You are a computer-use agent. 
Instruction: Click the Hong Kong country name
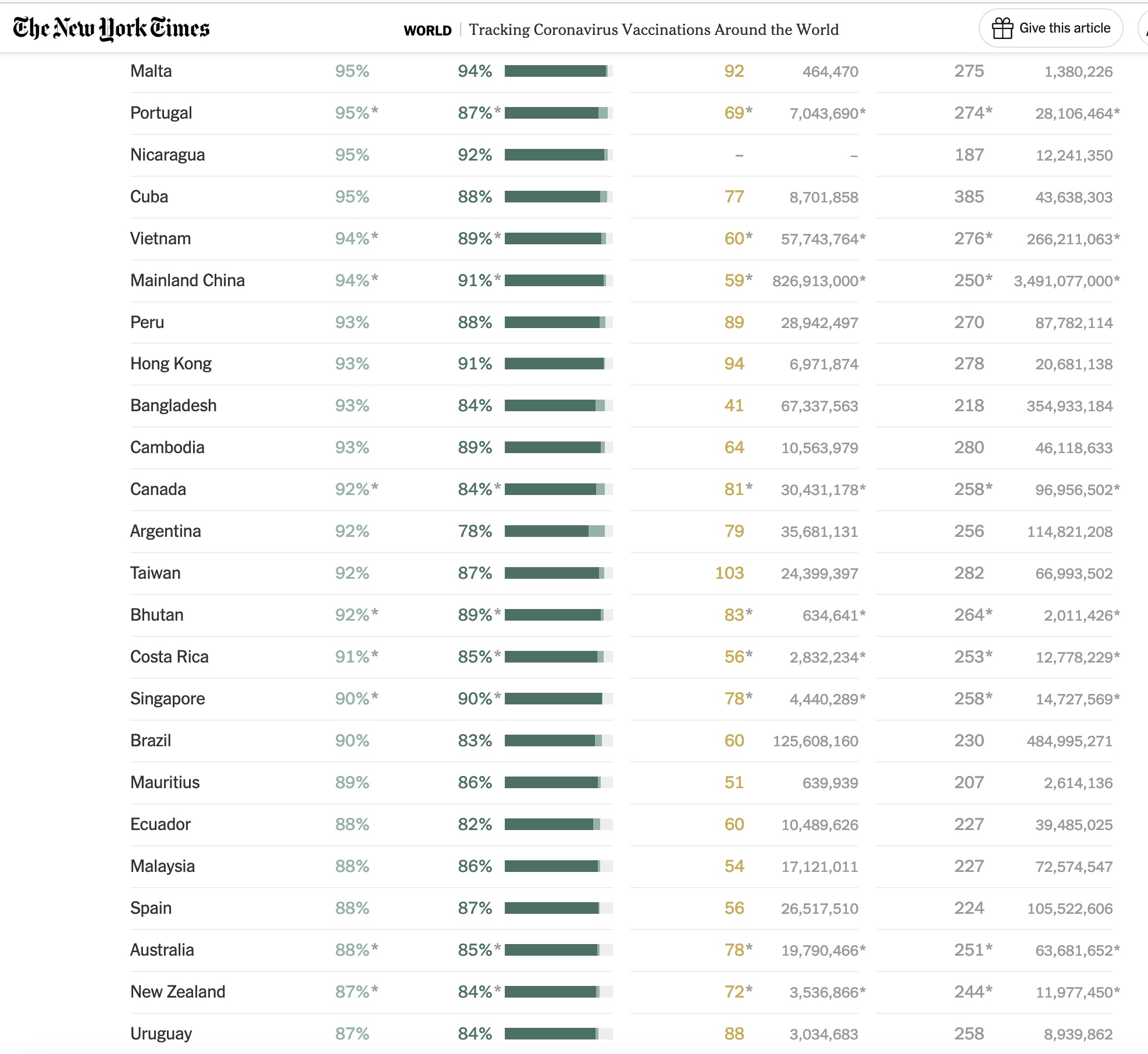click(x=171, y=364)
